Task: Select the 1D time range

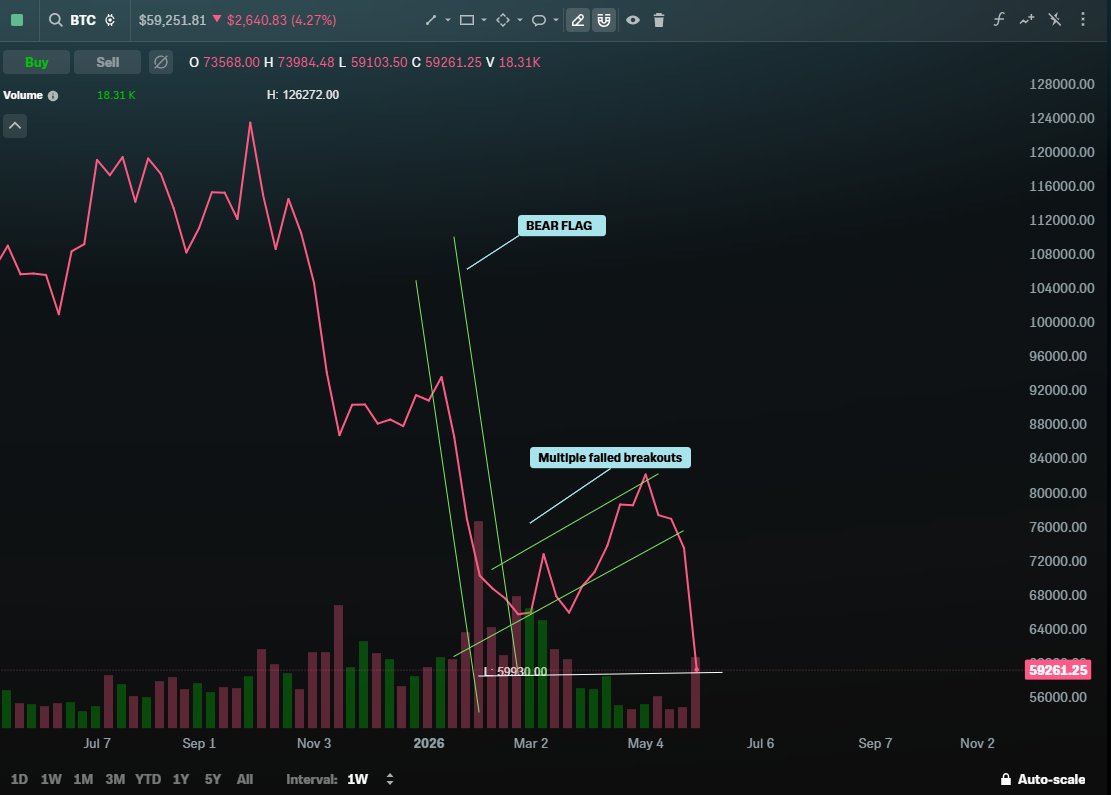Action: [19, 779]
